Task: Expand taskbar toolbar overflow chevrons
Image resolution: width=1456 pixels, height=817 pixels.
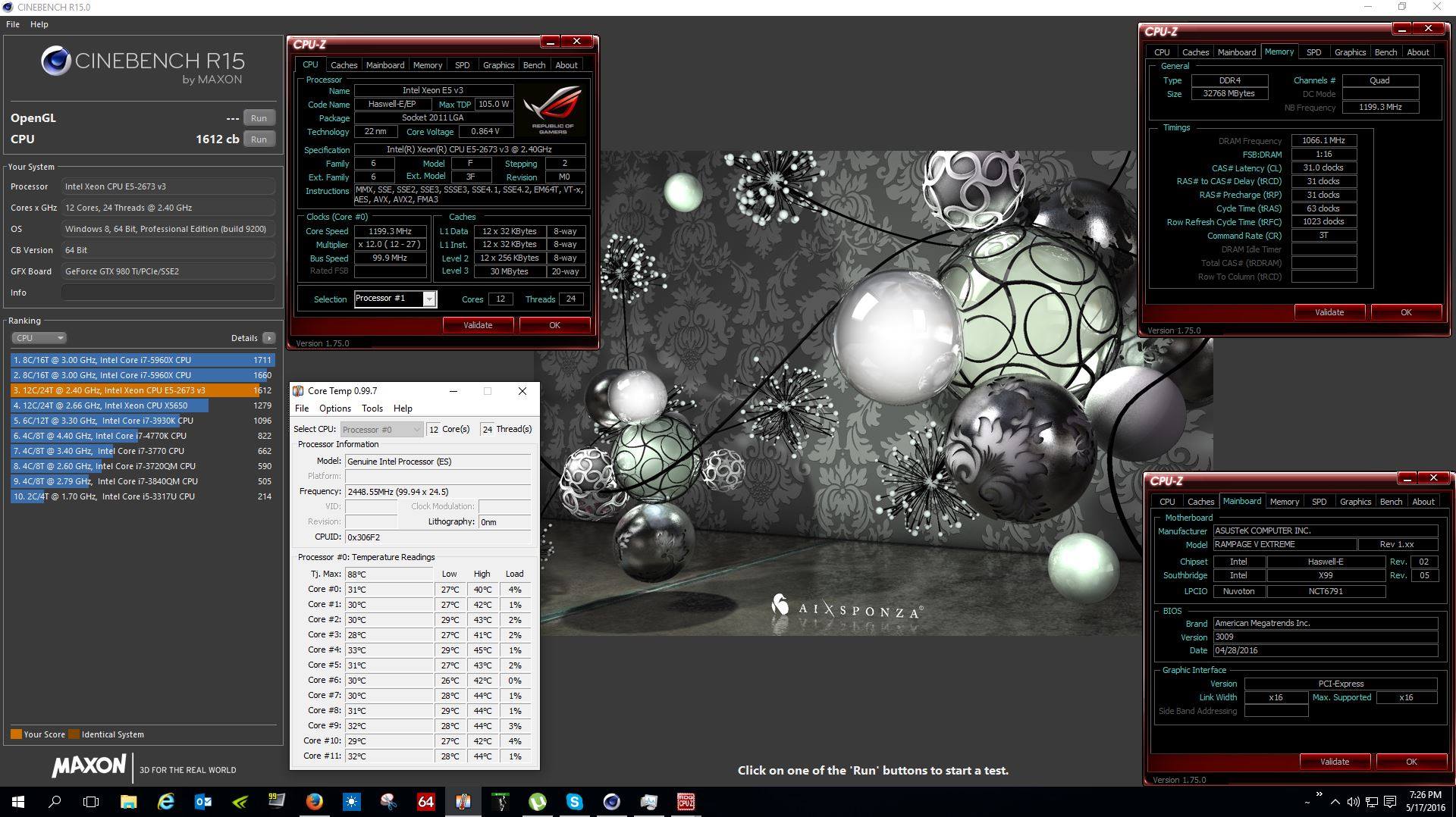Action: [x=1319, y=794]
